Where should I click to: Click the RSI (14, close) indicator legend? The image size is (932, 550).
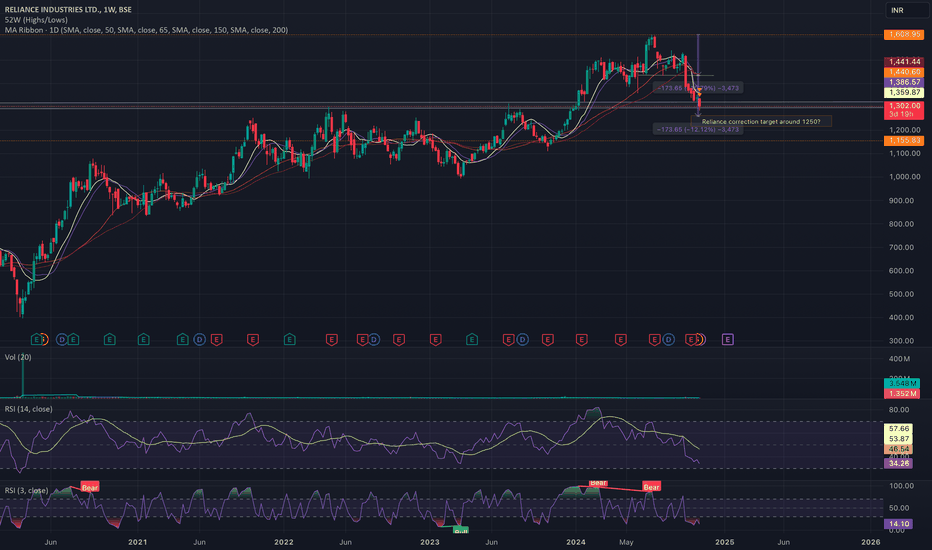pyautogui.click(x=29, y=409)
